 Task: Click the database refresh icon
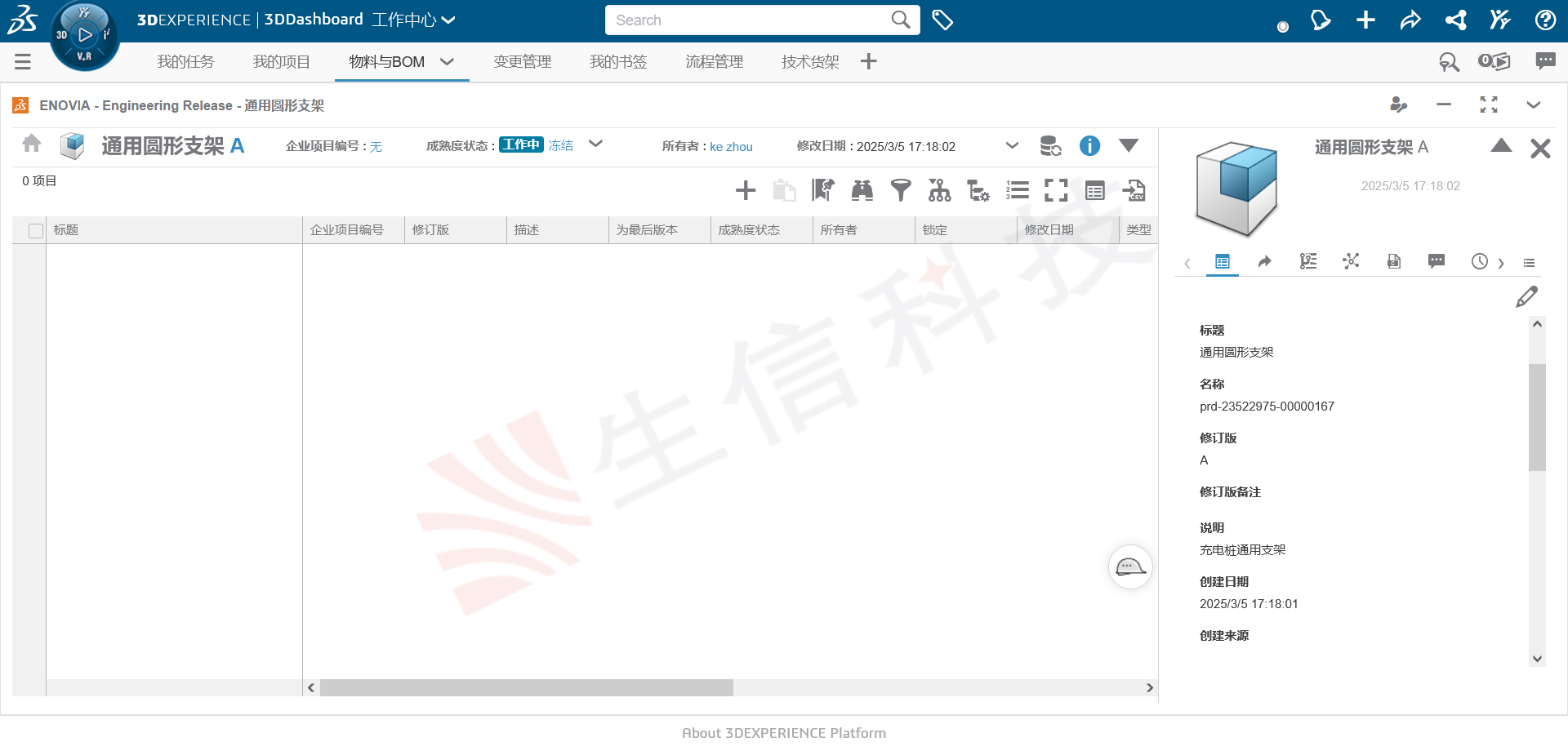(1050, 146)
